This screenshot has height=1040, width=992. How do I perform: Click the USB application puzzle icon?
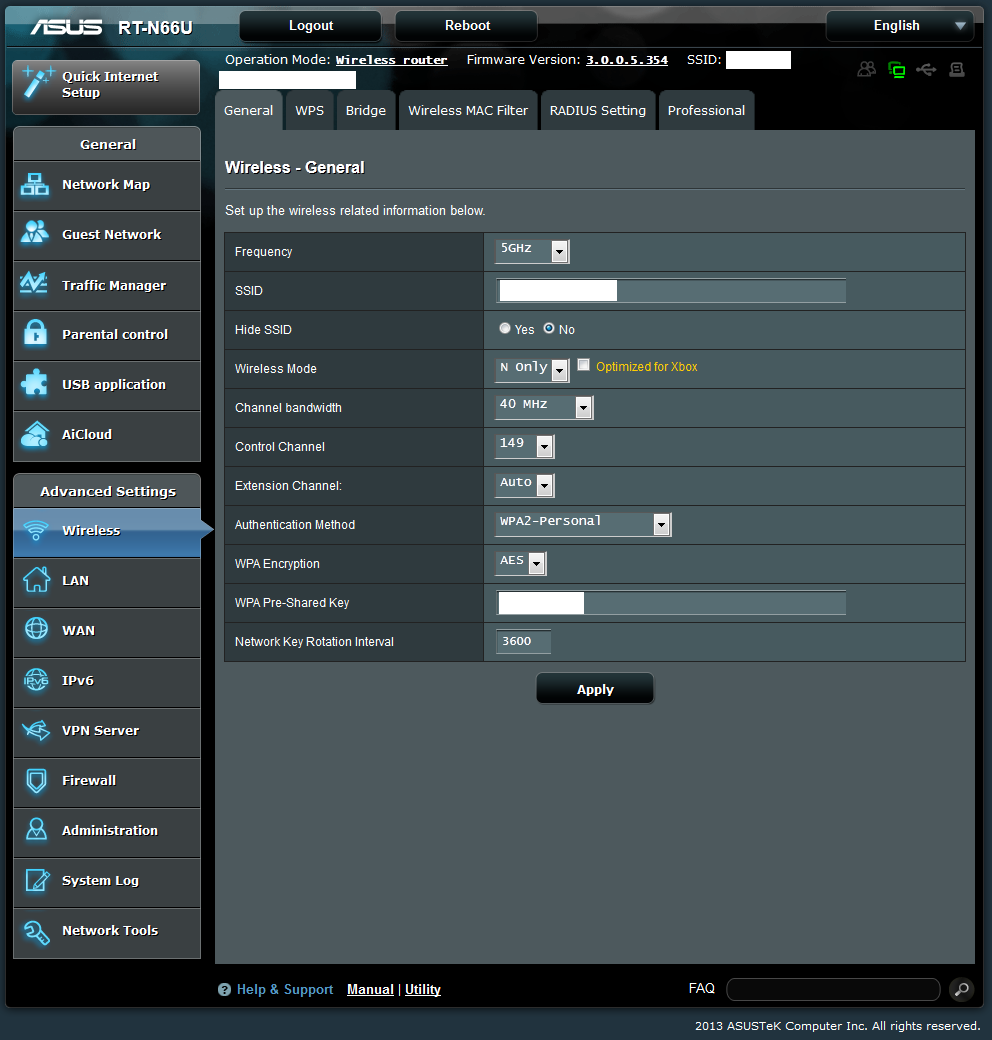pyautogui.click(x=34, y=383)
